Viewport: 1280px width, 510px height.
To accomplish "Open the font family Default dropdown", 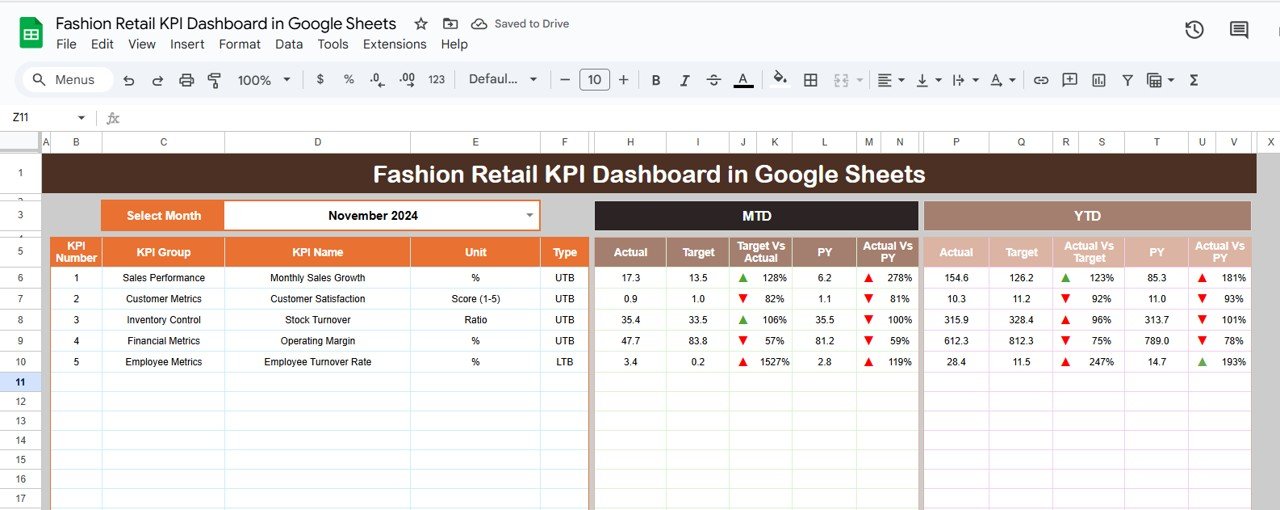I will pyautogui.click(x=503, y=80).
